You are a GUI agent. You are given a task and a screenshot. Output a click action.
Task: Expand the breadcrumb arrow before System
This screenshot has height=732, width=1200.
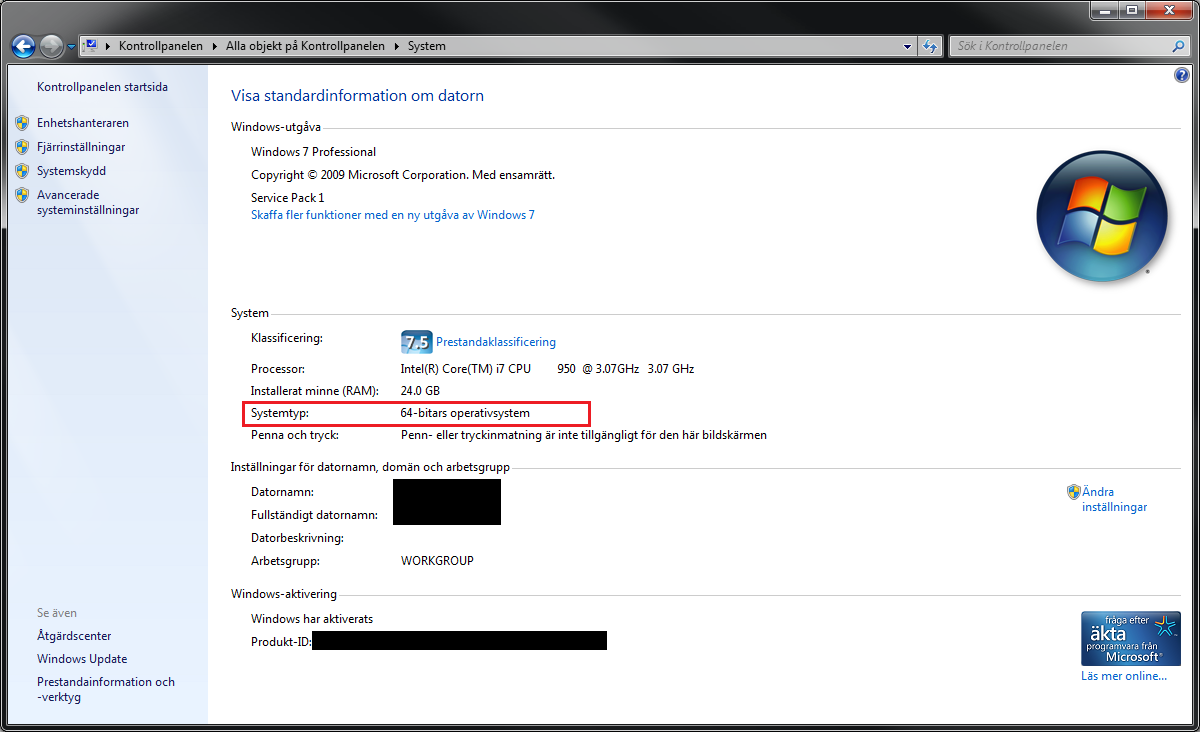[397, 46]
